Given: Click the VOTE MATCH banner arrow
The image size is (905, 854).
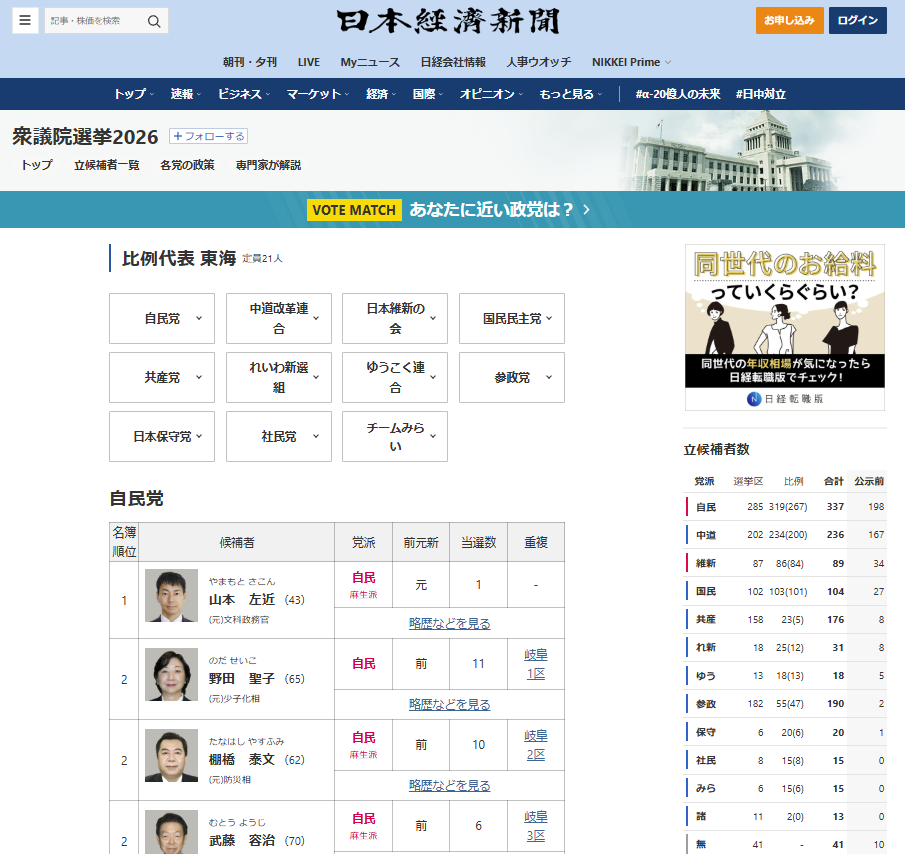Looking at the screenshot, I should coord(586,210).
